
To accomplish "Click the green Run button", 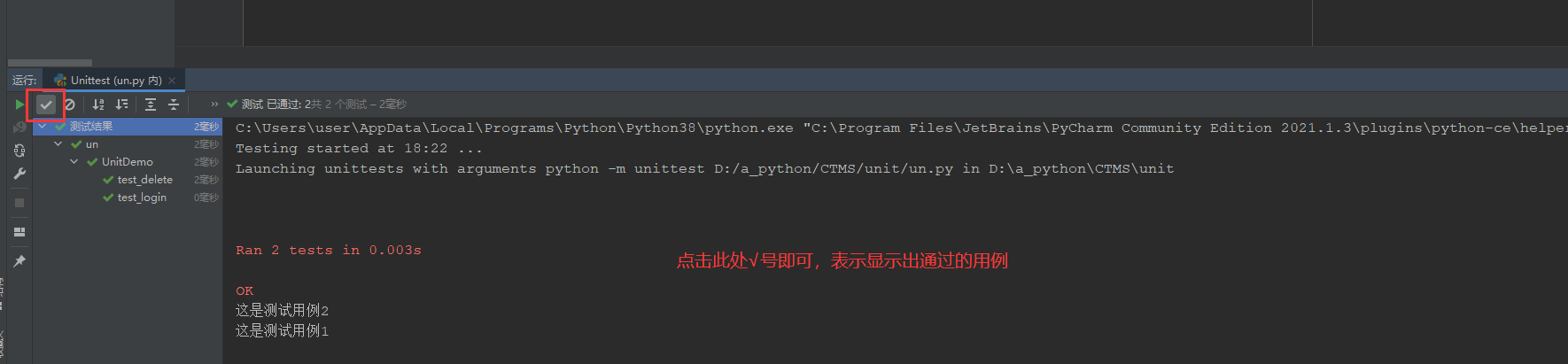I will click(19, 105).
